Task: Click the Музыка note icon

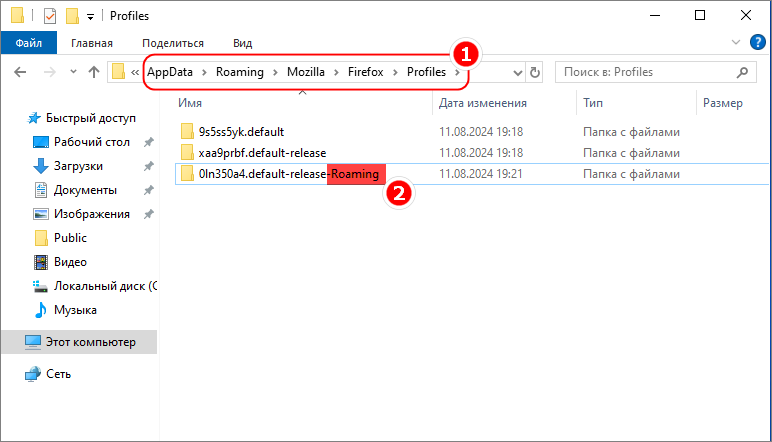Action: click(40, 310)
